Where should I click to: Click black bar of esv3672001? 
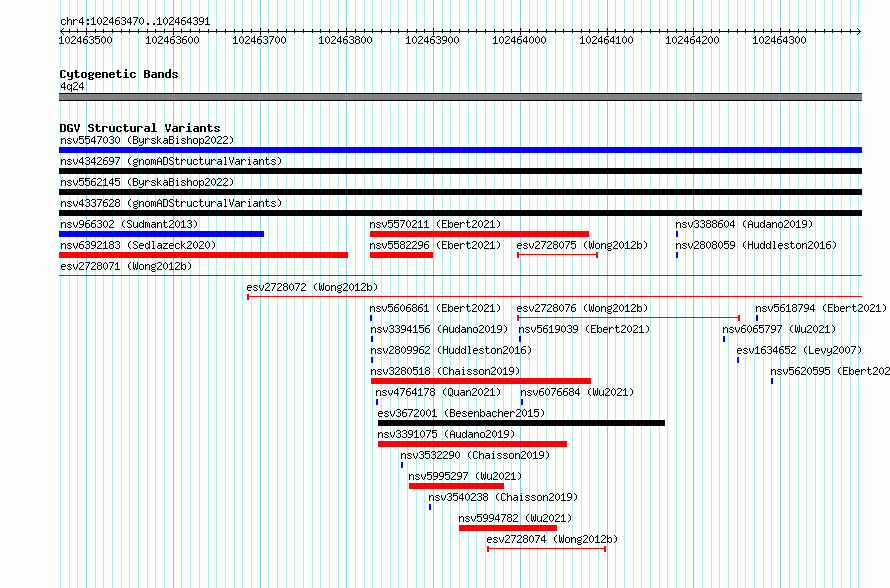coord(521,423)
